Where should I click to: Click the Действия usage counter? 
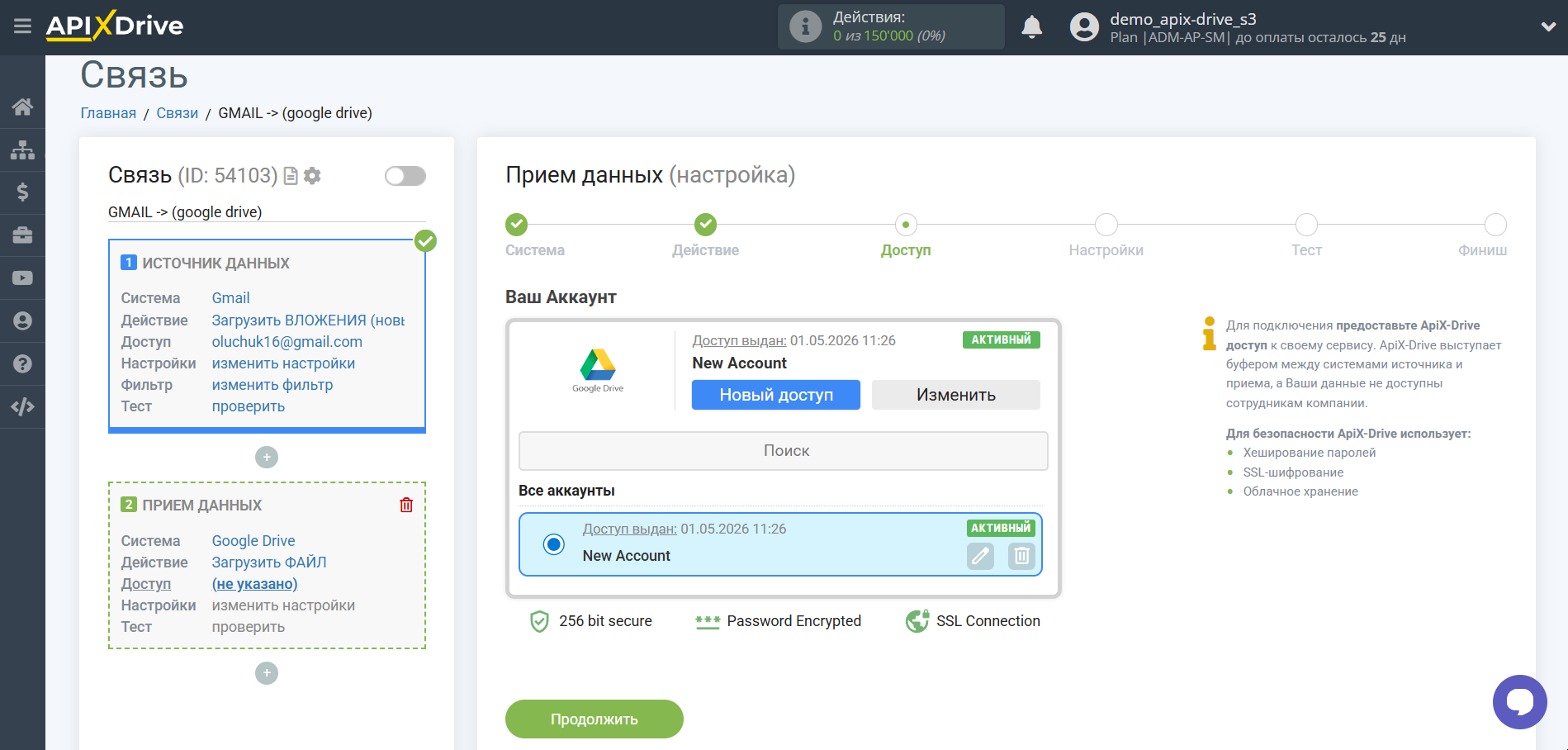click(891, 27)
